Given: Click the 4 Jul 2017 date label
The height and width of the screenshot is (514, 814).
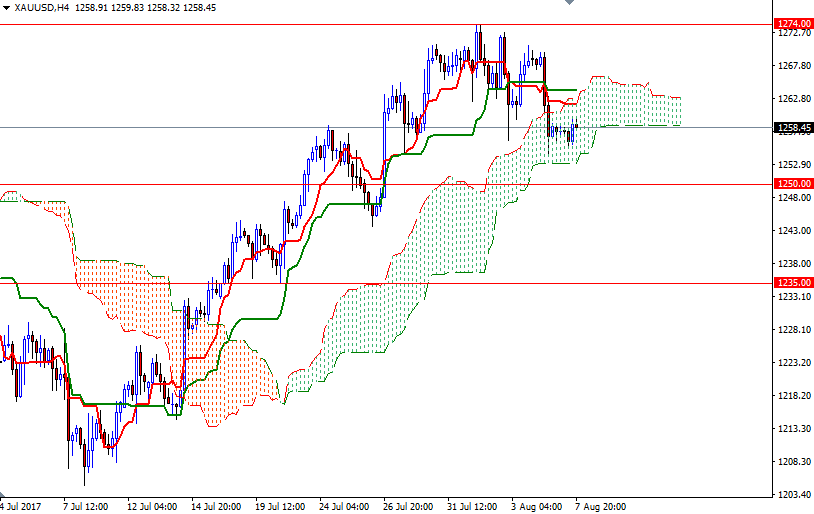Looking at the screenshot, I should coord(20,506).
